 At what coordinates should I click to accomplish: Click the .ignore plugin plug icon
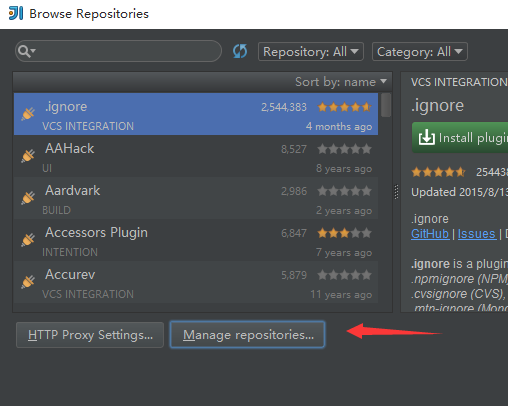28,114
